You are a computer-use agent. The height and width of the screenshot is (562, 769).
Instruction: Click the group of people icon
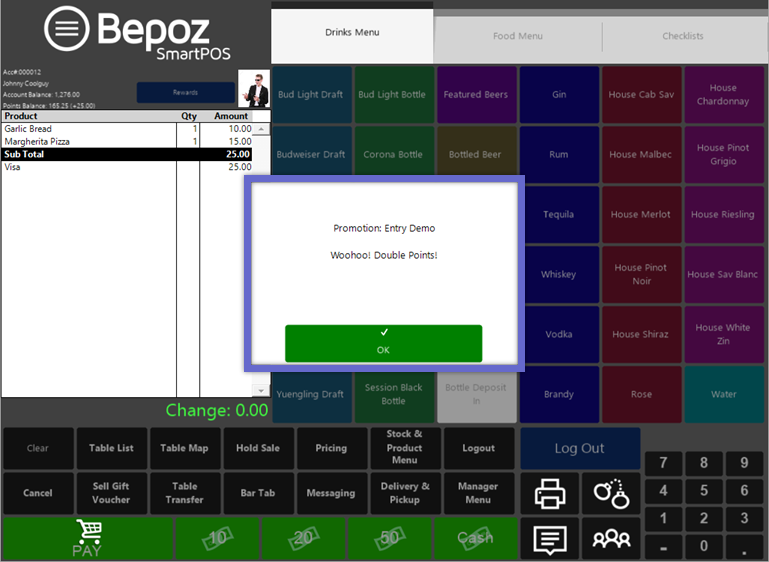point(611,539)
